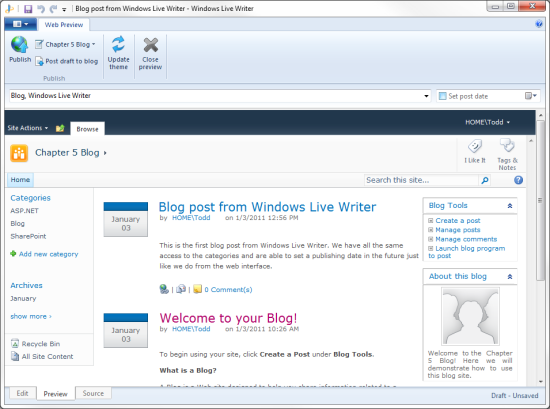
Task: Open the Windows Live Writer application menu button
Action: pyautogui.click(x=20, y=24)
